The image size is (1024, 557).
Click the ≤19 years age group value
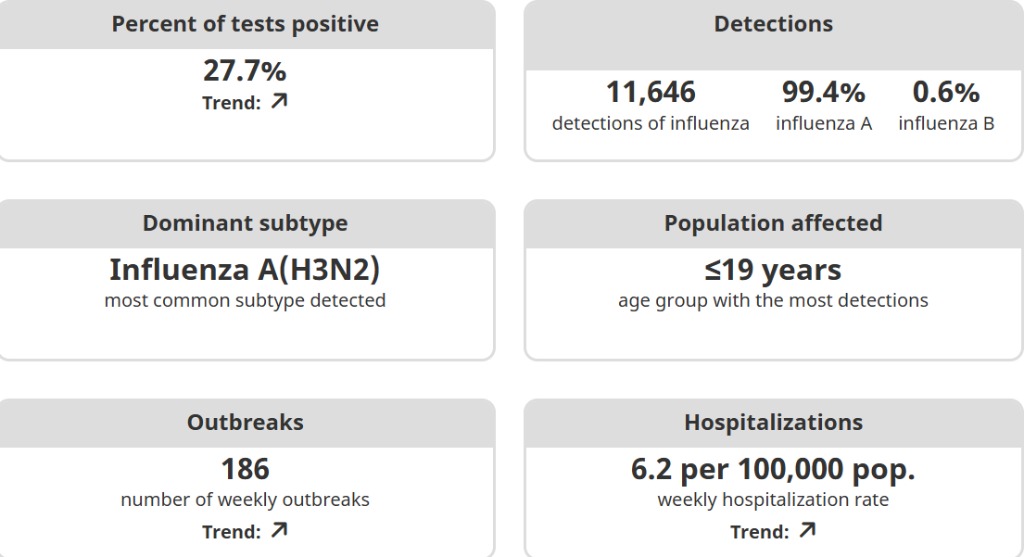[x=773, y=270]
